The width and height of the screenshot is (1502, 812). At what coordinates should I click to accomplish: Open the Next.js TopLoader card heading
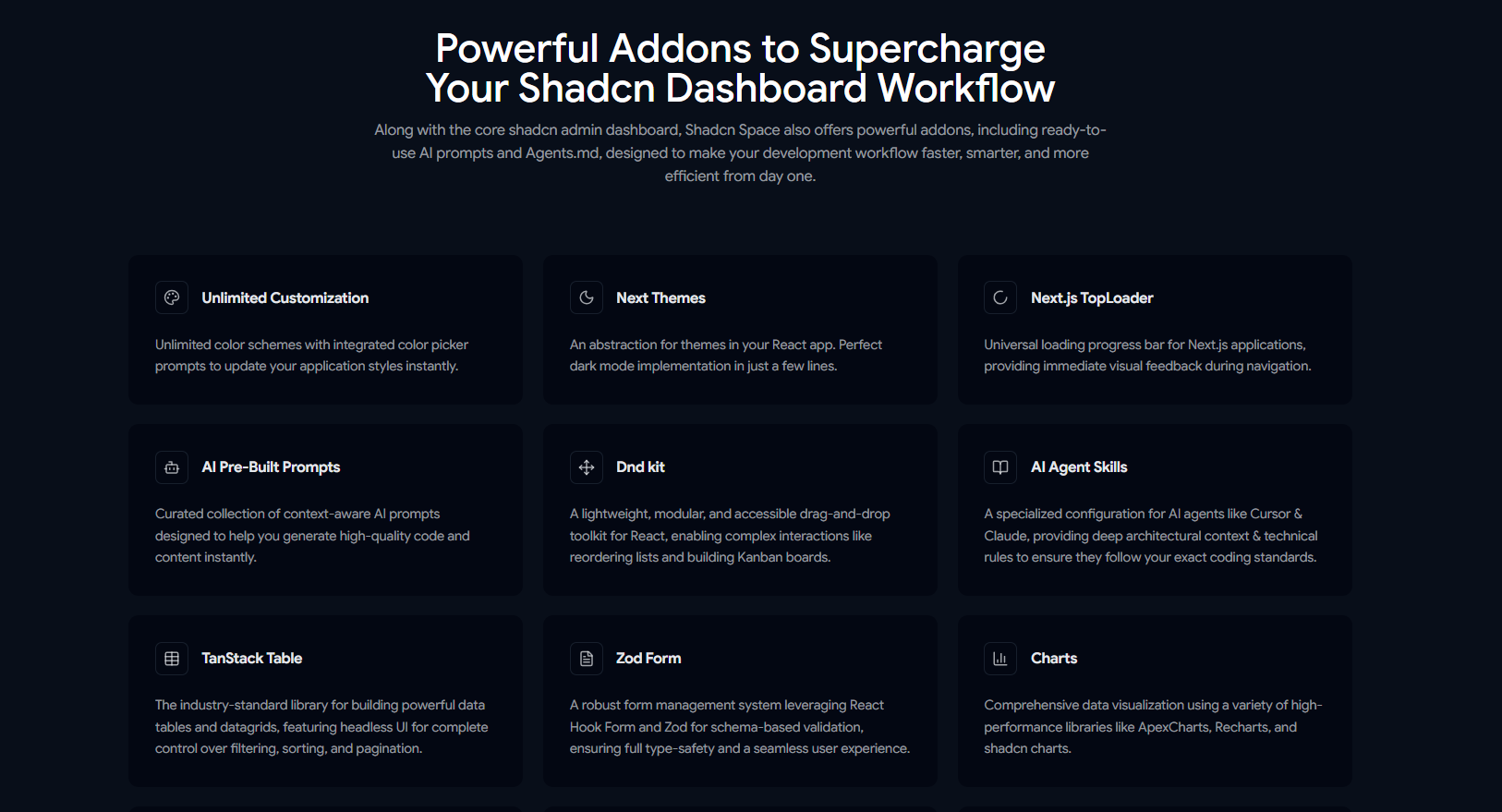click(1092, 297)
